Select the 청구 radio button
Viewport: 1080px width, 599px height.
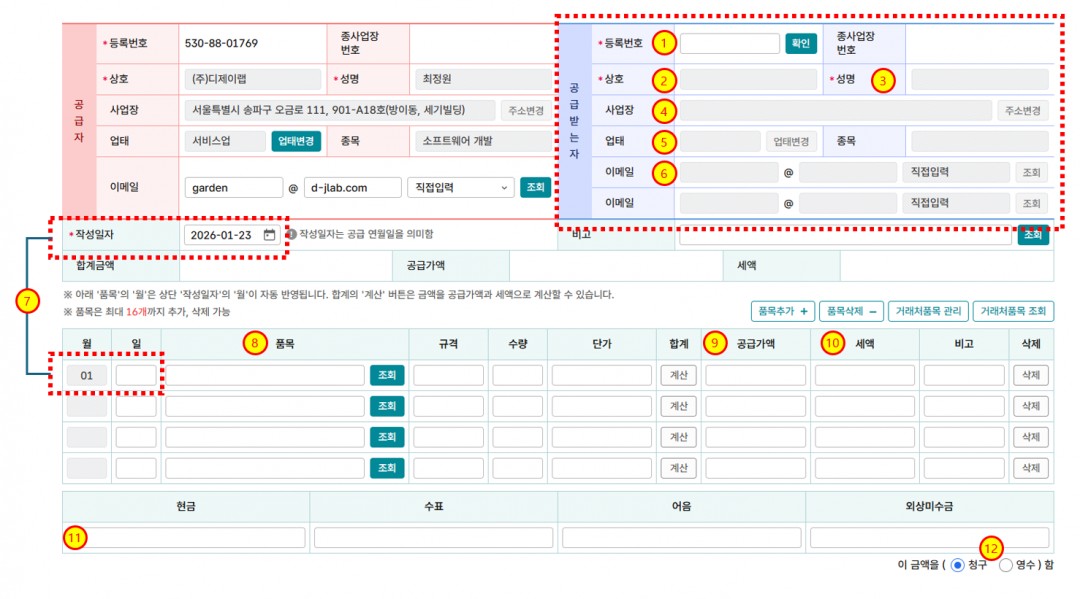[x=957, y=565]
